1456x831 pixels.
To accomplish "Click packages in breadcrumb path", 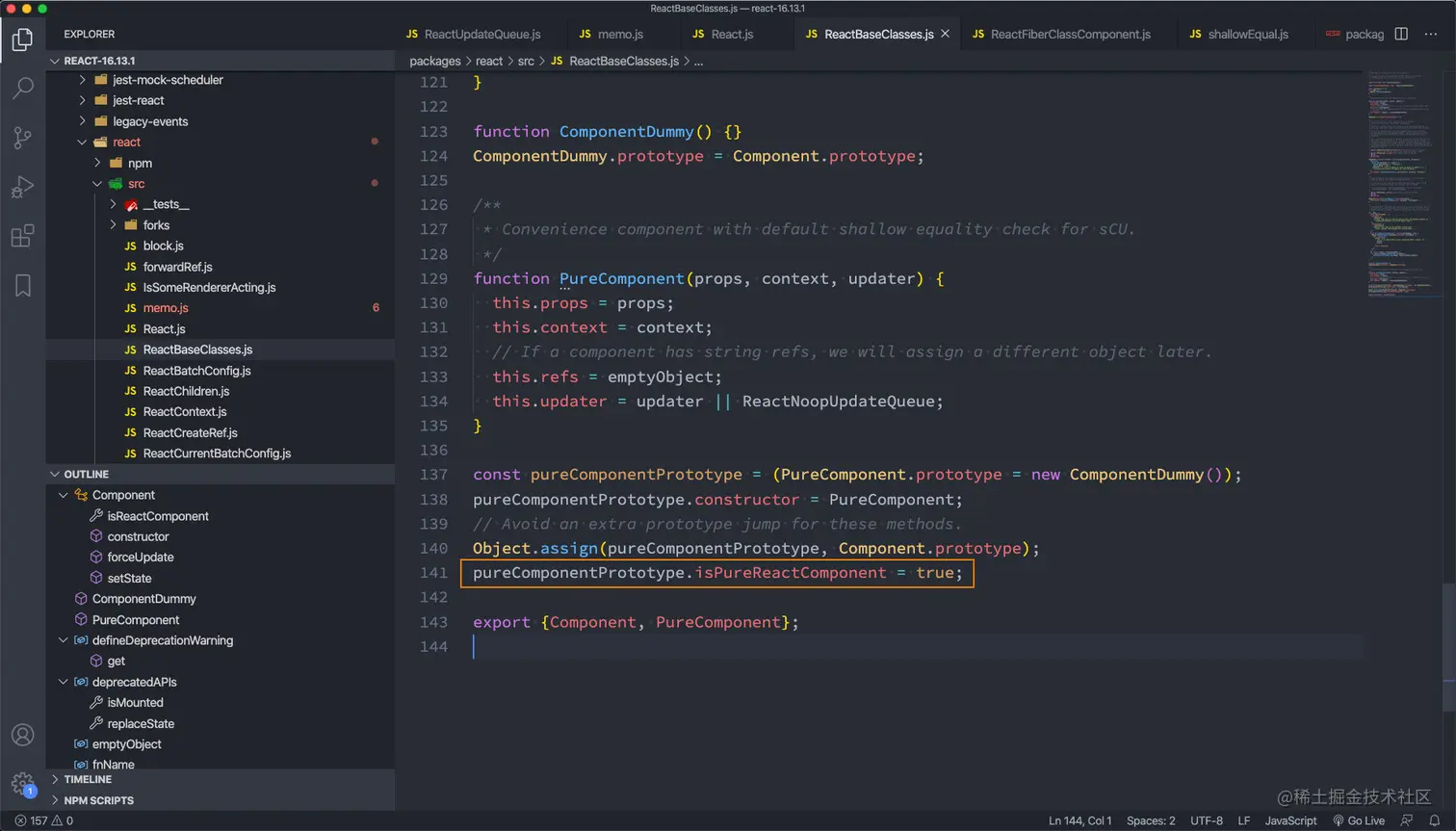I will (x=435, y=61).
